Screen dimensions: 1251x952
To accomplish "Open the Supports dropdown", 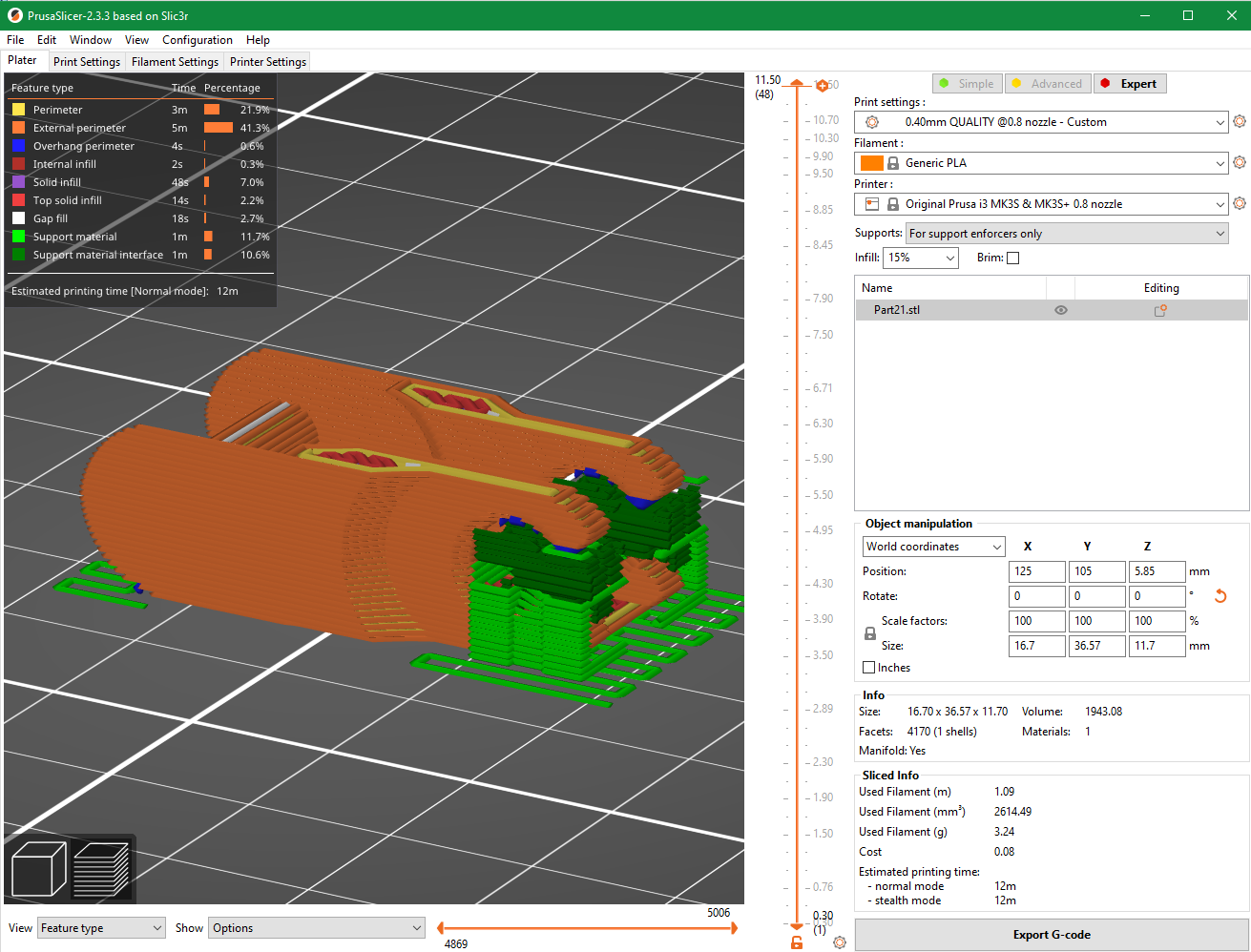I will (x=1067, y=234).
